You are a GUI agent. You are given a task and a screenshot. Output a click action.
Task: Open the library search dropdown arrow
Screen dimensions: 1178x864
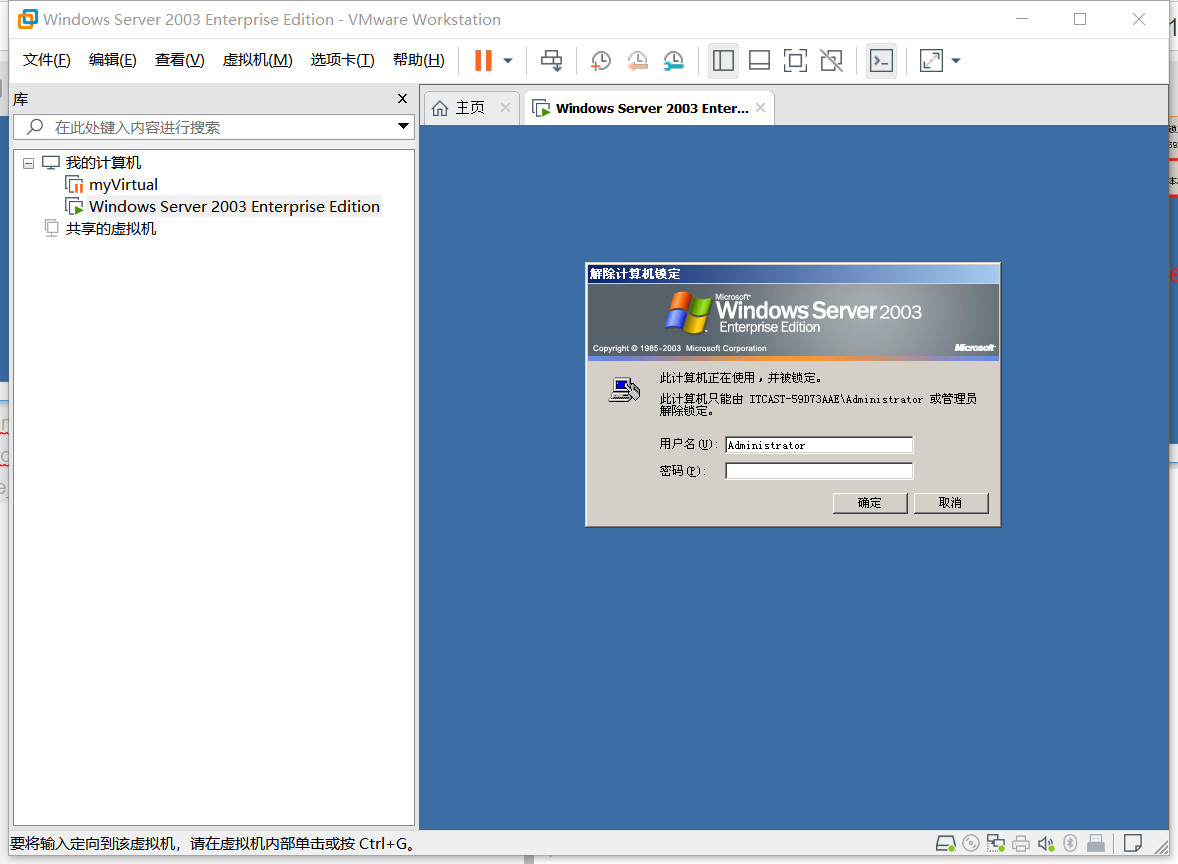tap(403, 126)
